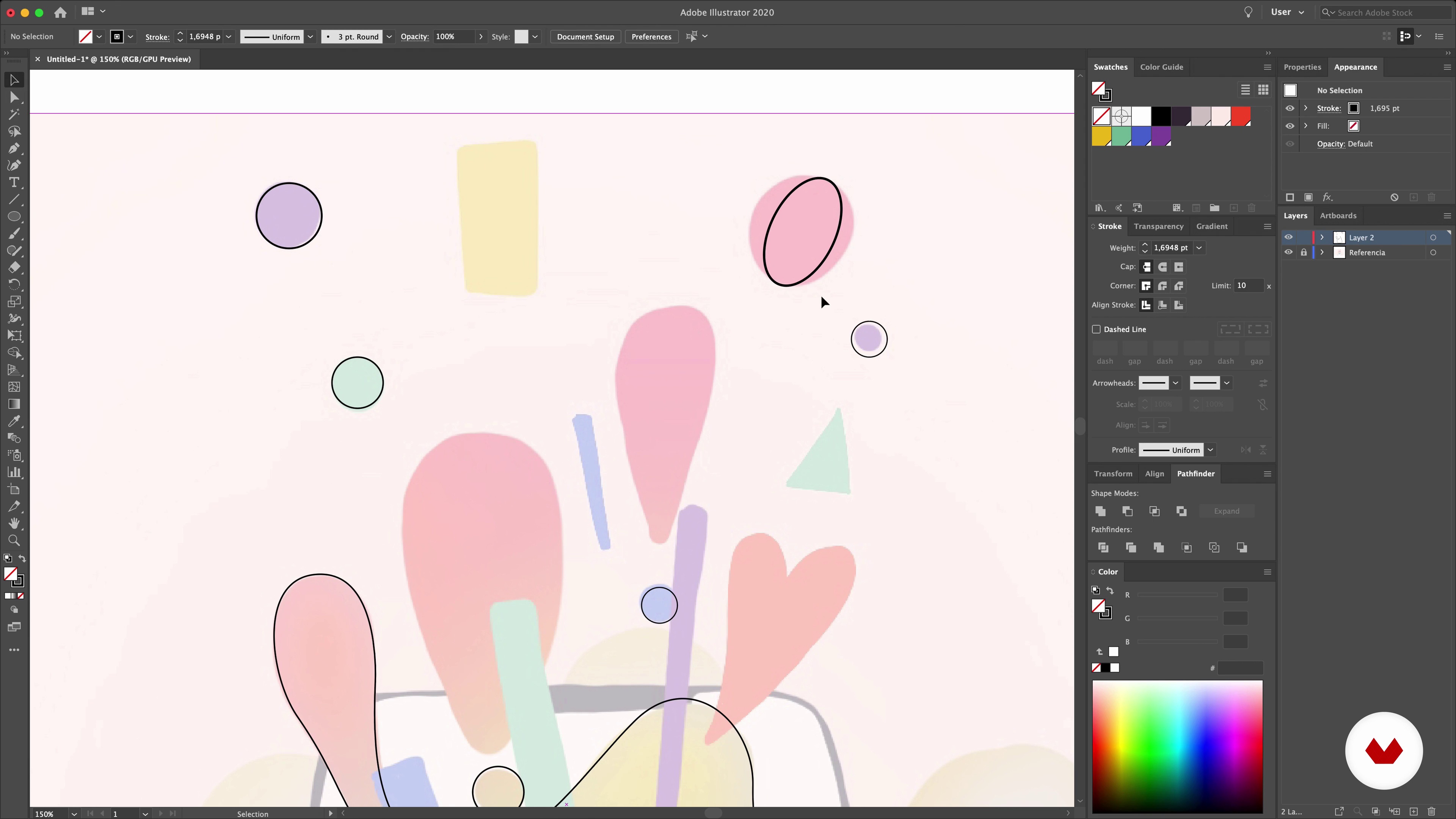1456x819 pixels.
Task: Switch to the Transparency tab
Action: [1158, 226]
